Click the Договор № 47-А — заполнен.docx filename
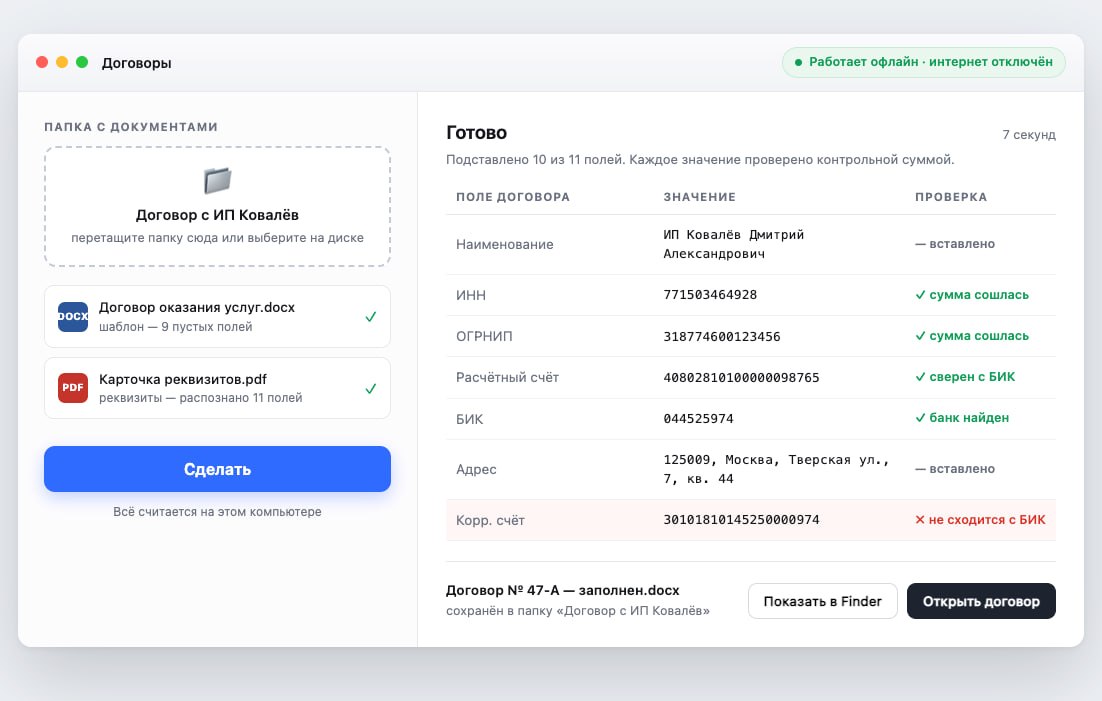This screenshot has height=701, width=1102. (563, 591)
